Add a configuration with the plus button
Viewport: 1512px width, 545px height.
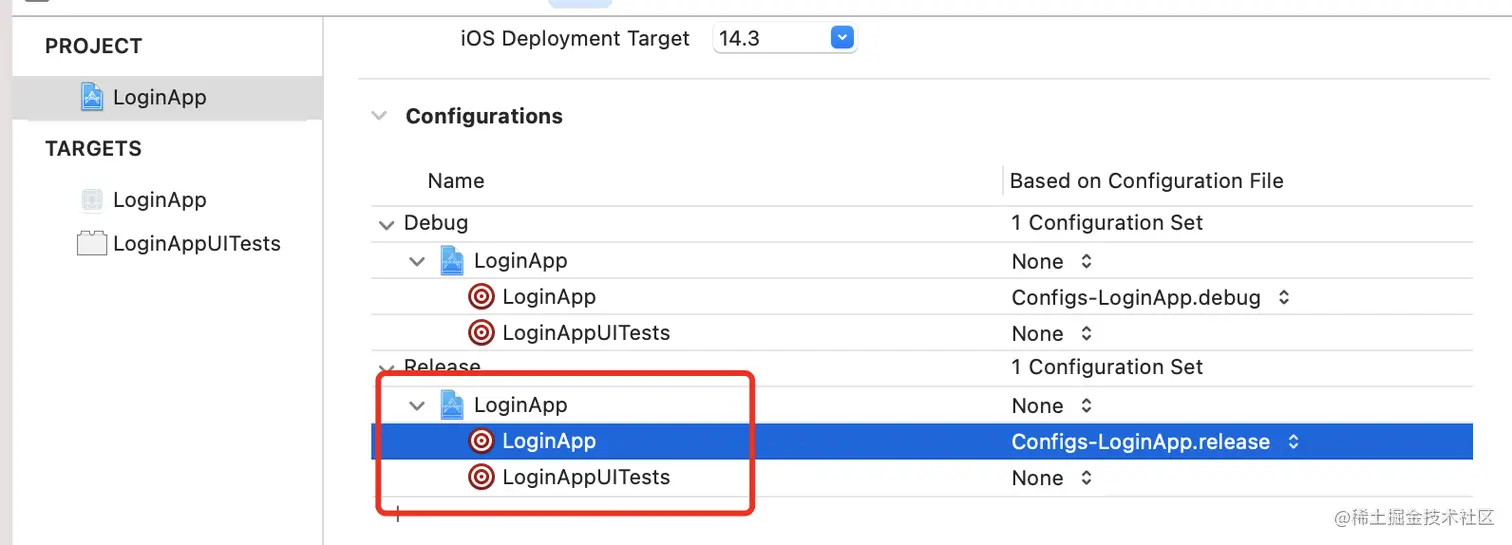tap(397, 515)
